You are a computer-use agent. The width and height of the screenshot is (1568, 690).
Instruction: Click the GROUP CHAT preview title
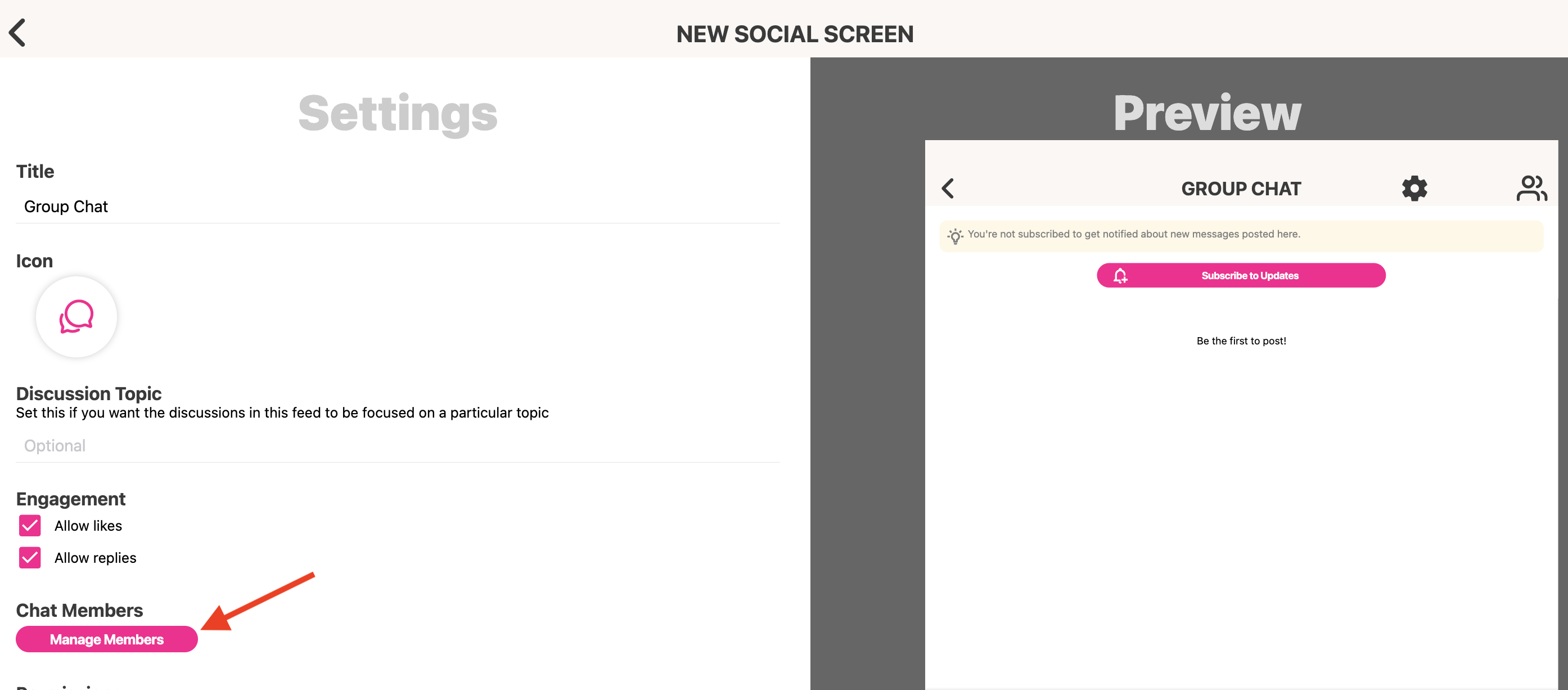coord(1241,189)
